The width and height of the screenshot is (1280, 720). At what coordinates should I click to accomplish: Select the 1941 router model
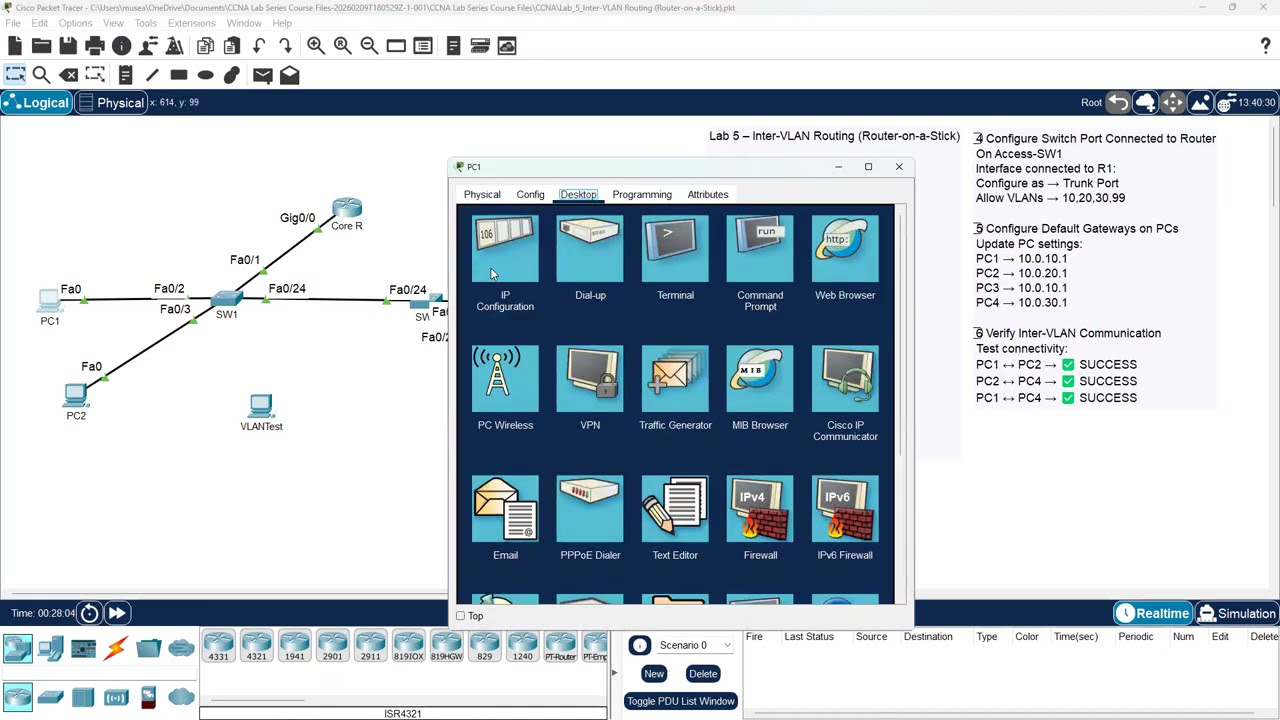[x=294, y=646]
